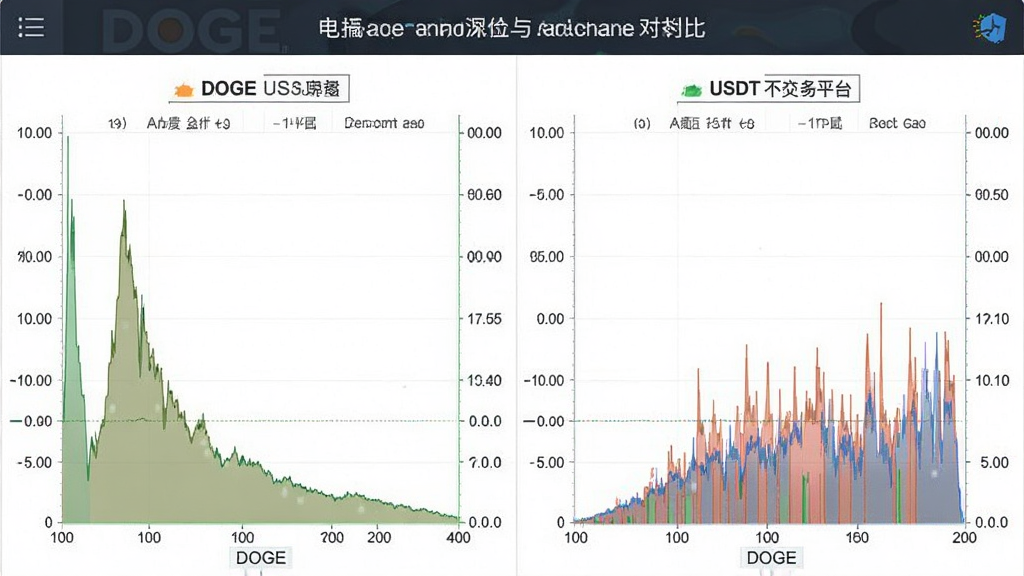Click the 400 x-axis label on DOGE chart
This screenshot has width=1024, height=576.
pyautogui.click(x=458, y=537)
